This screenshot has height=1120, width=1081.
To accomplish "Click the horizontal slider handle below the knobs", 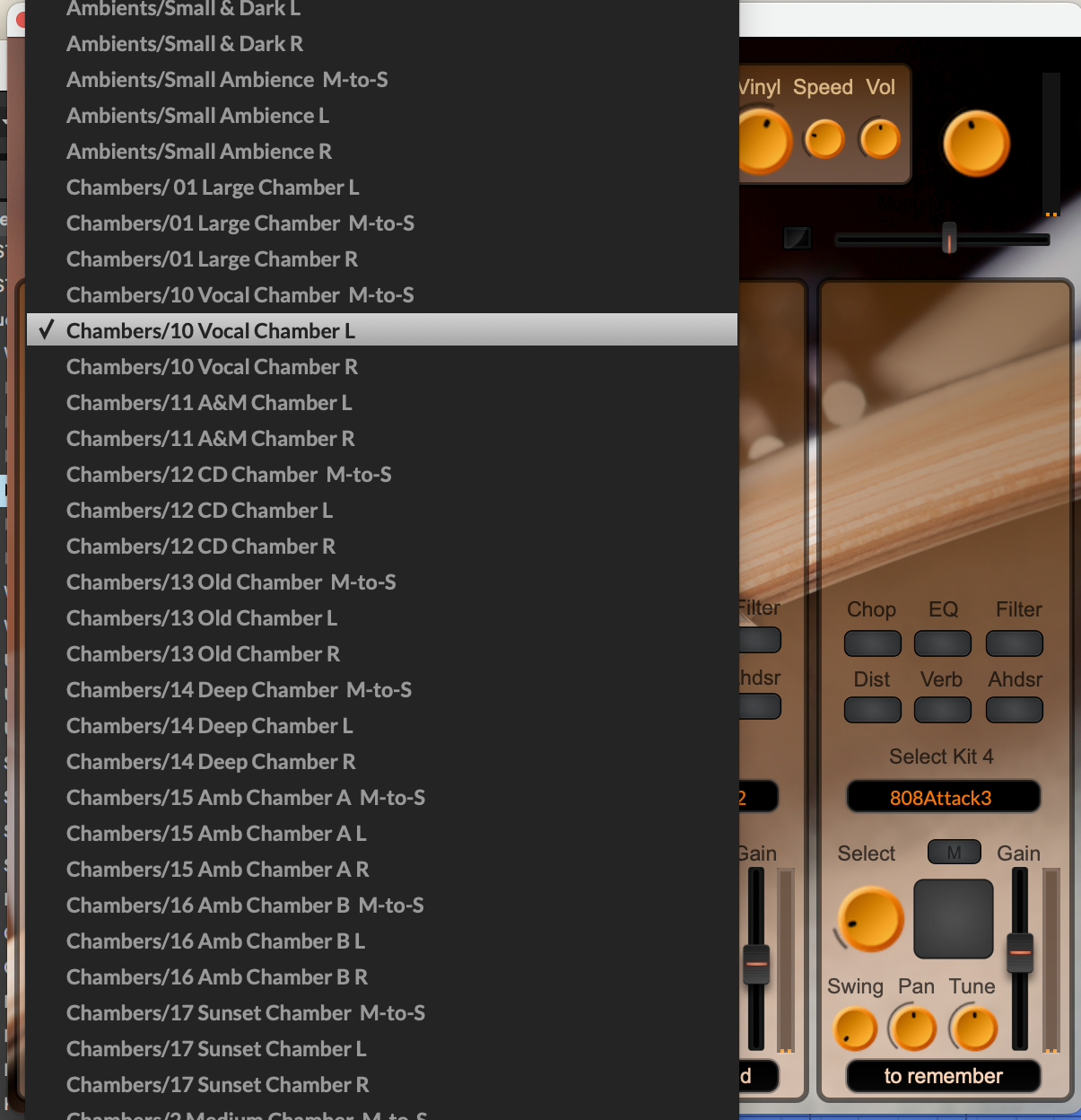I will pyautogui.click(x=949, y=239).
